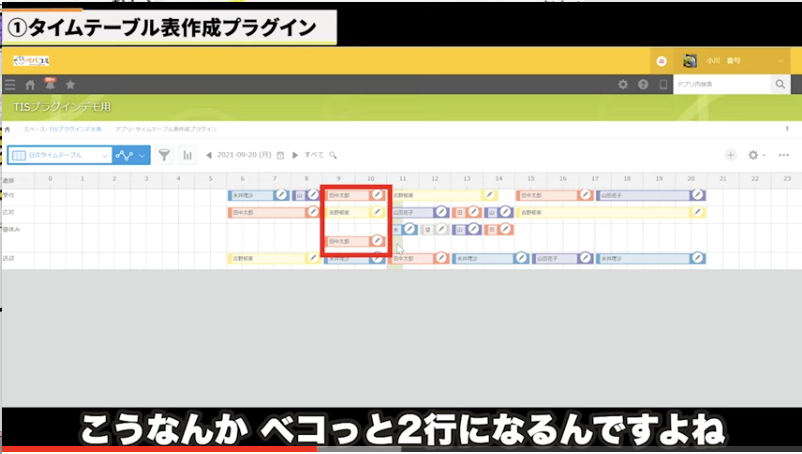Click the すべて link
The width and height of the screenshot is (802, 454).
tap(314, 155)
